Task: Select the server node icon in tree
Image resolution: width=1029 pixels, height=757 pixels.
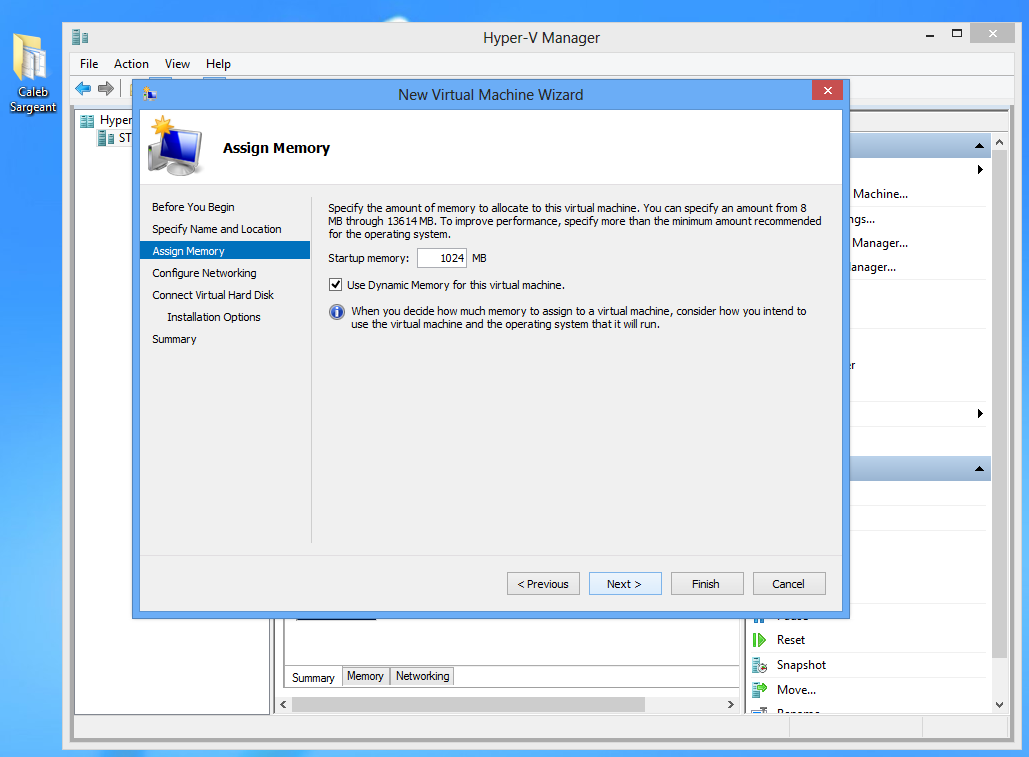Action: tap(106, 138)
